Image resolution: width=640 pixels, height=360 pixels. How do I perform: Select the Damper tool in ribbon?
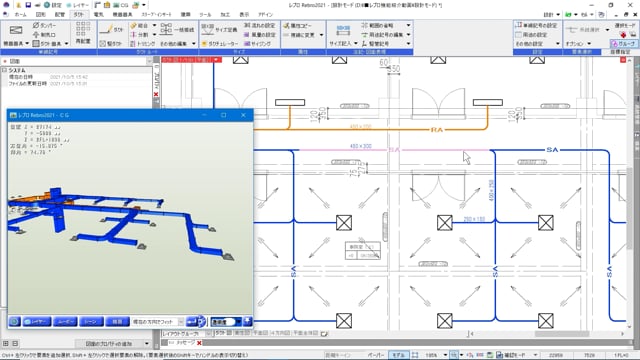click(x=44, y=25)
